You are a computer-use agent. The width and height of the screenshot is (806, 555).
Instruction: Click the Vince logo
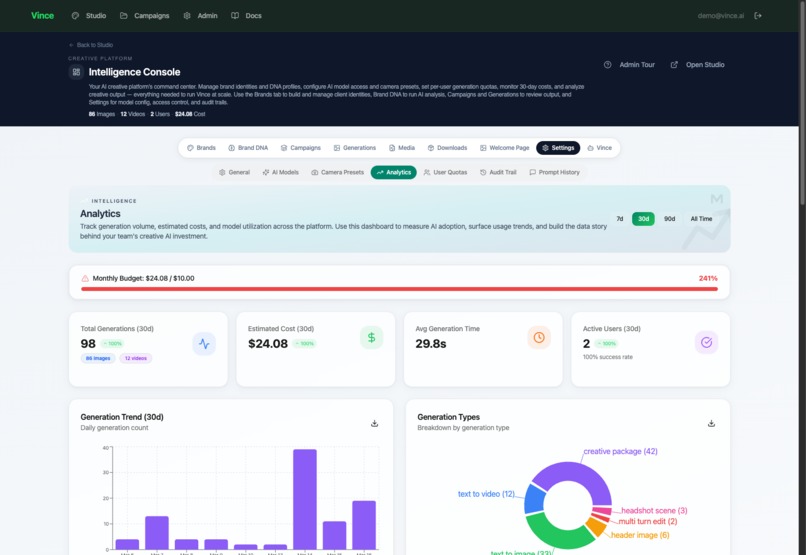click(x=42, y=15)
